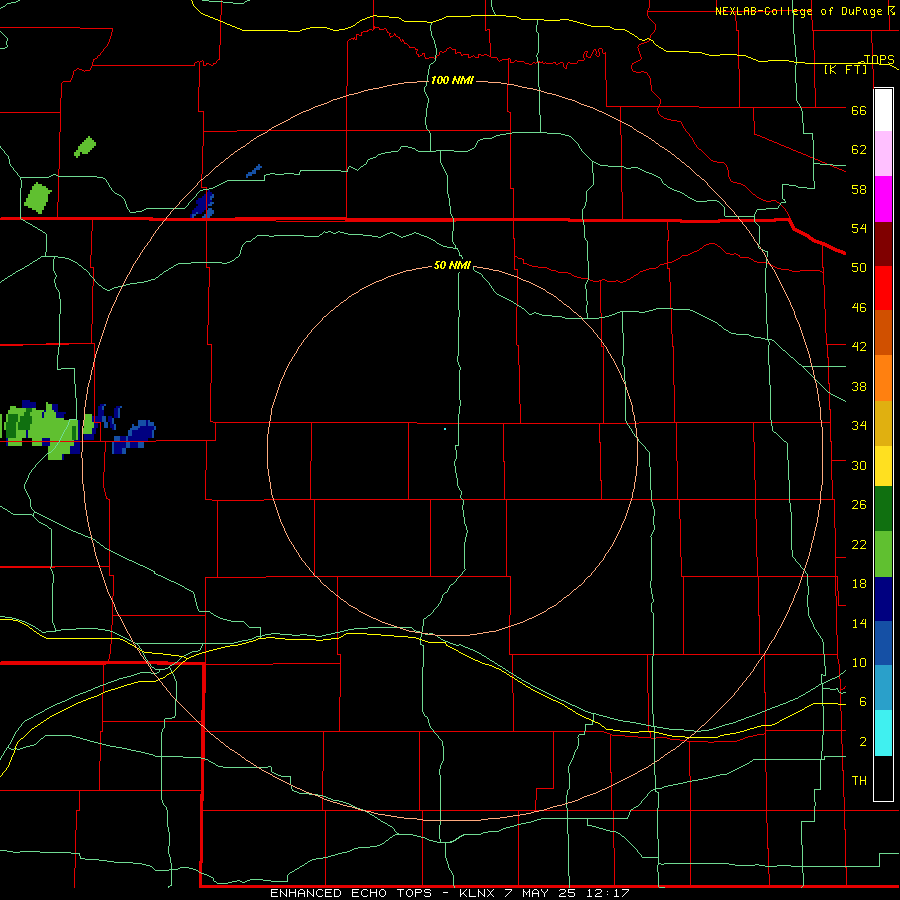The height and width of the screenshot is (900, 900).
Task: Click the blue echo on the thick state border
Action: (203, 205)
